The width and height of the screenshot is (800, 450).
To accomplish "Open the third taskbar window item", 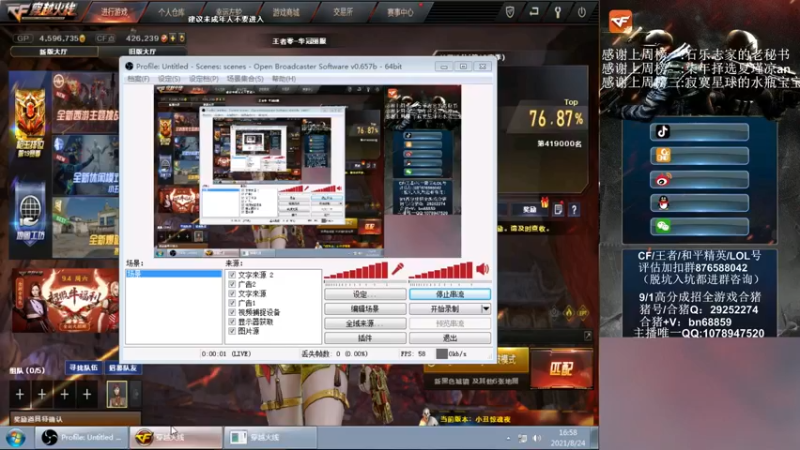I will tap(270, 437).
